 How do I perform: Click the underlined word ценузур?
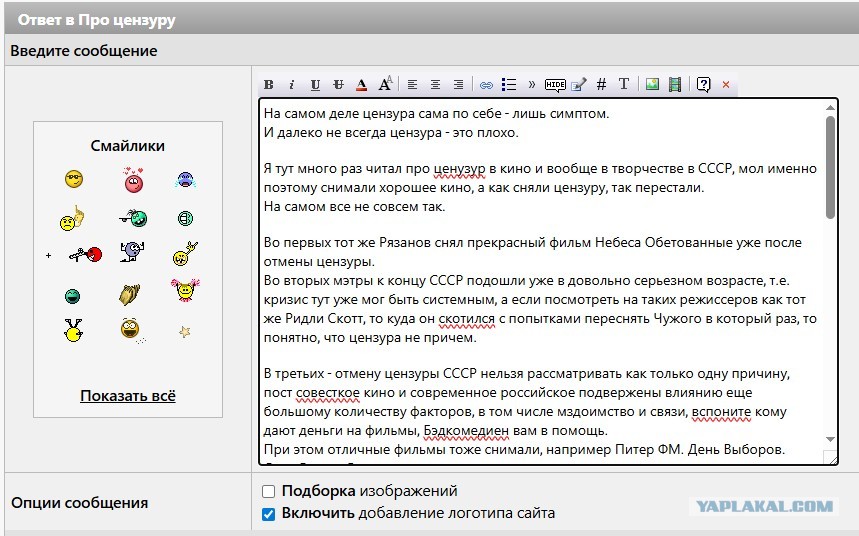point(459,169)
